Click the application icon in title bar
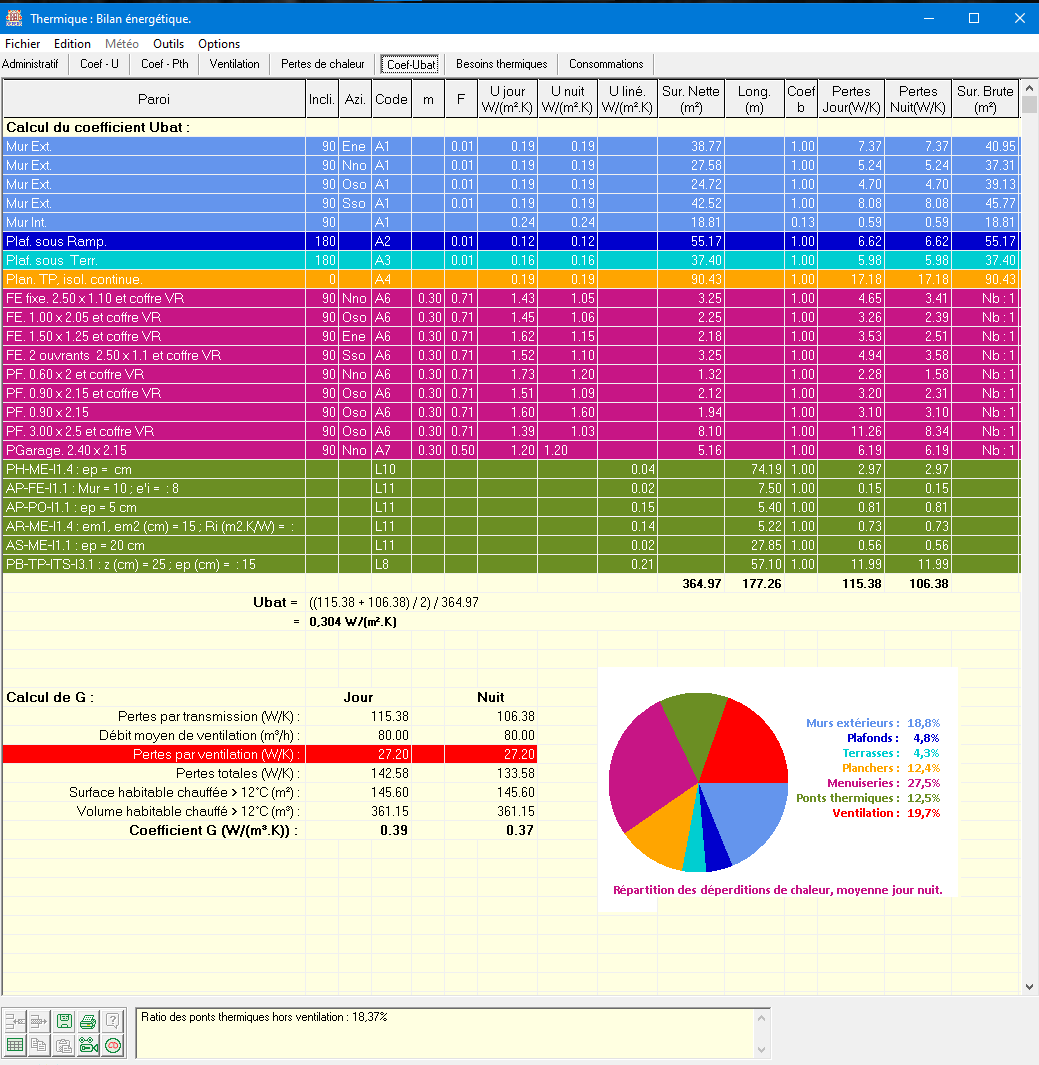This screenshot has height=1065, width=1039. [x=14, y=18]
